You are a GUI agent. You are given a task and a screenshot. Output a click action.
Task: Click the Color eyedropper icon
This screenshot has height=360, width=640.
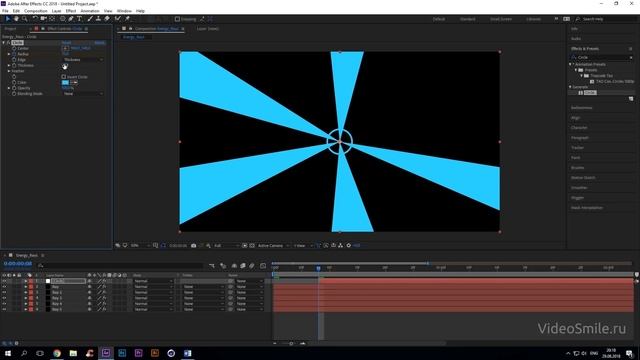click(x=74, y=82)
